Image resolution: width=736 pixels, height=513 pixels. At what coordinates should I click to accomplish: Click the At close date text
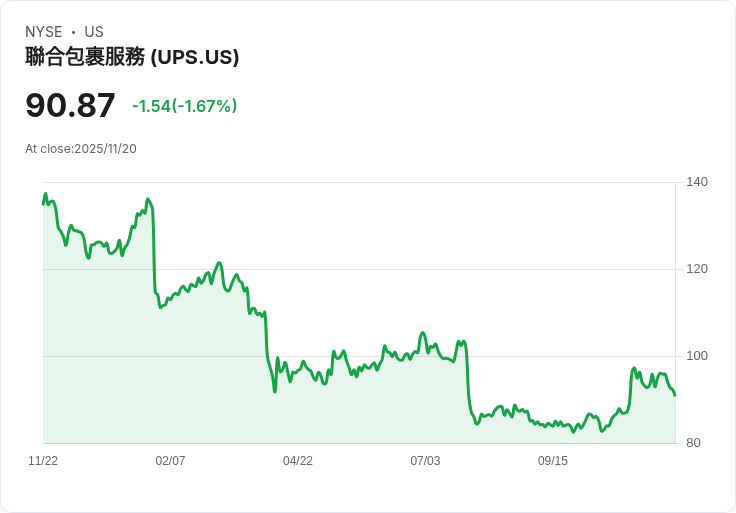pos(81,149)
